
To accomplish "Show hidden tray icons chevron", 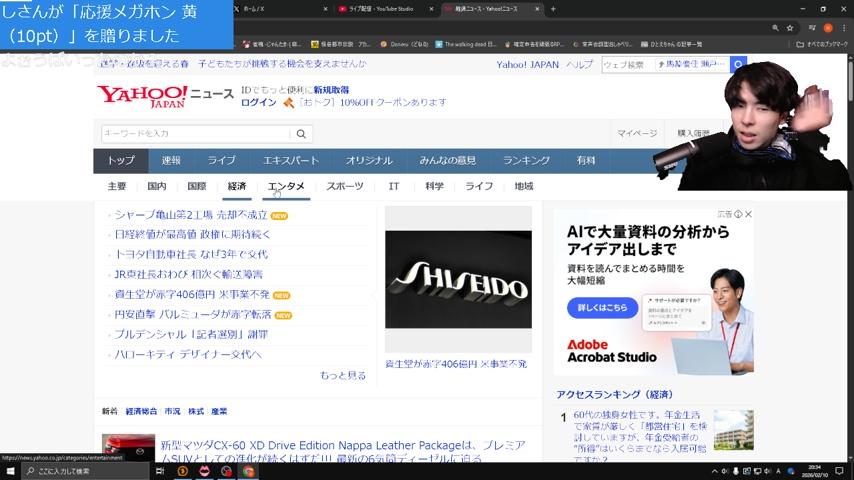I will tap(715, 471).
